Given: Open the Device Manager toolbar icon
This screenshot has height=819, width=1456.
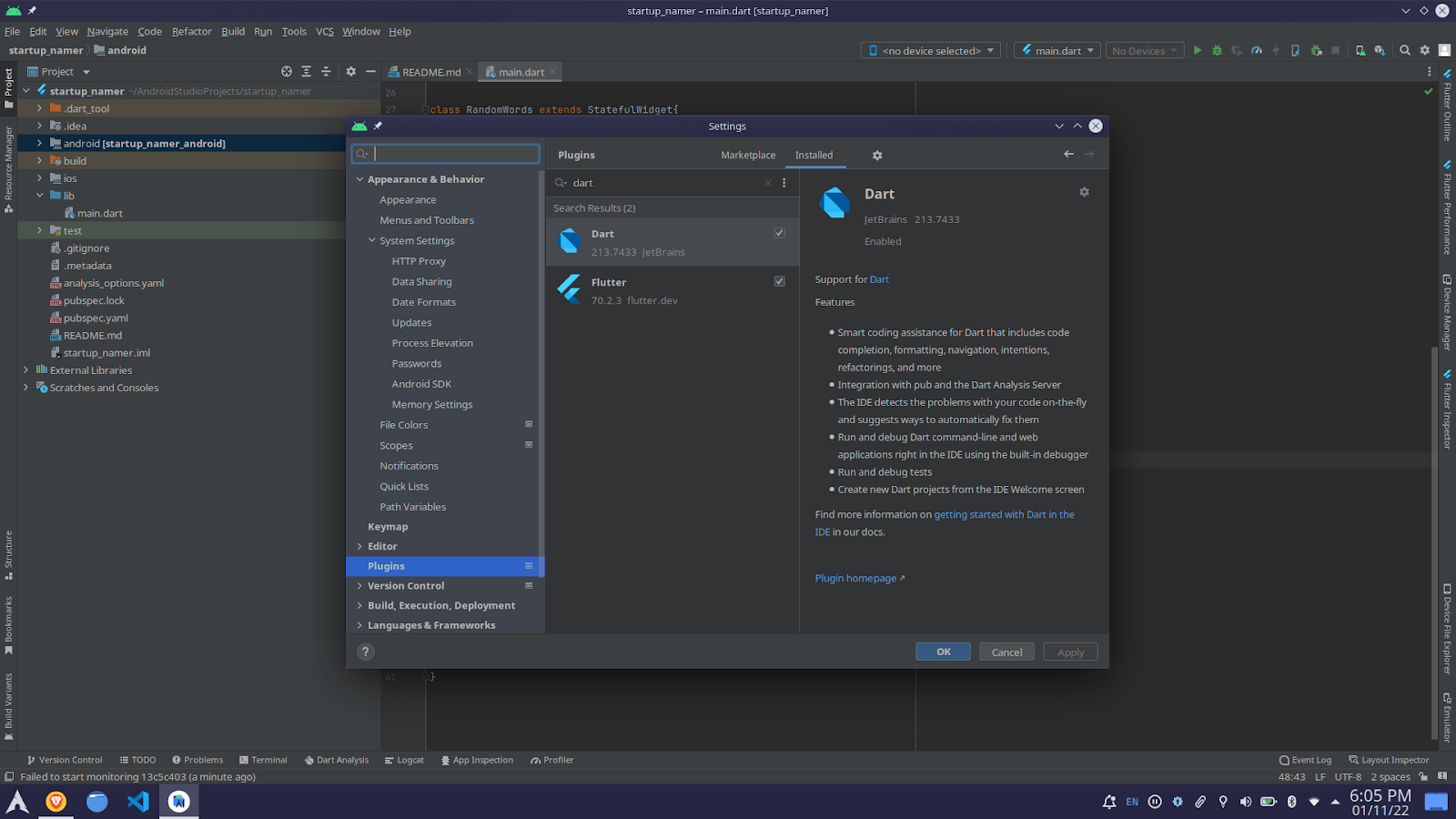Looking at the screenshot, I should coord(1360,50).
